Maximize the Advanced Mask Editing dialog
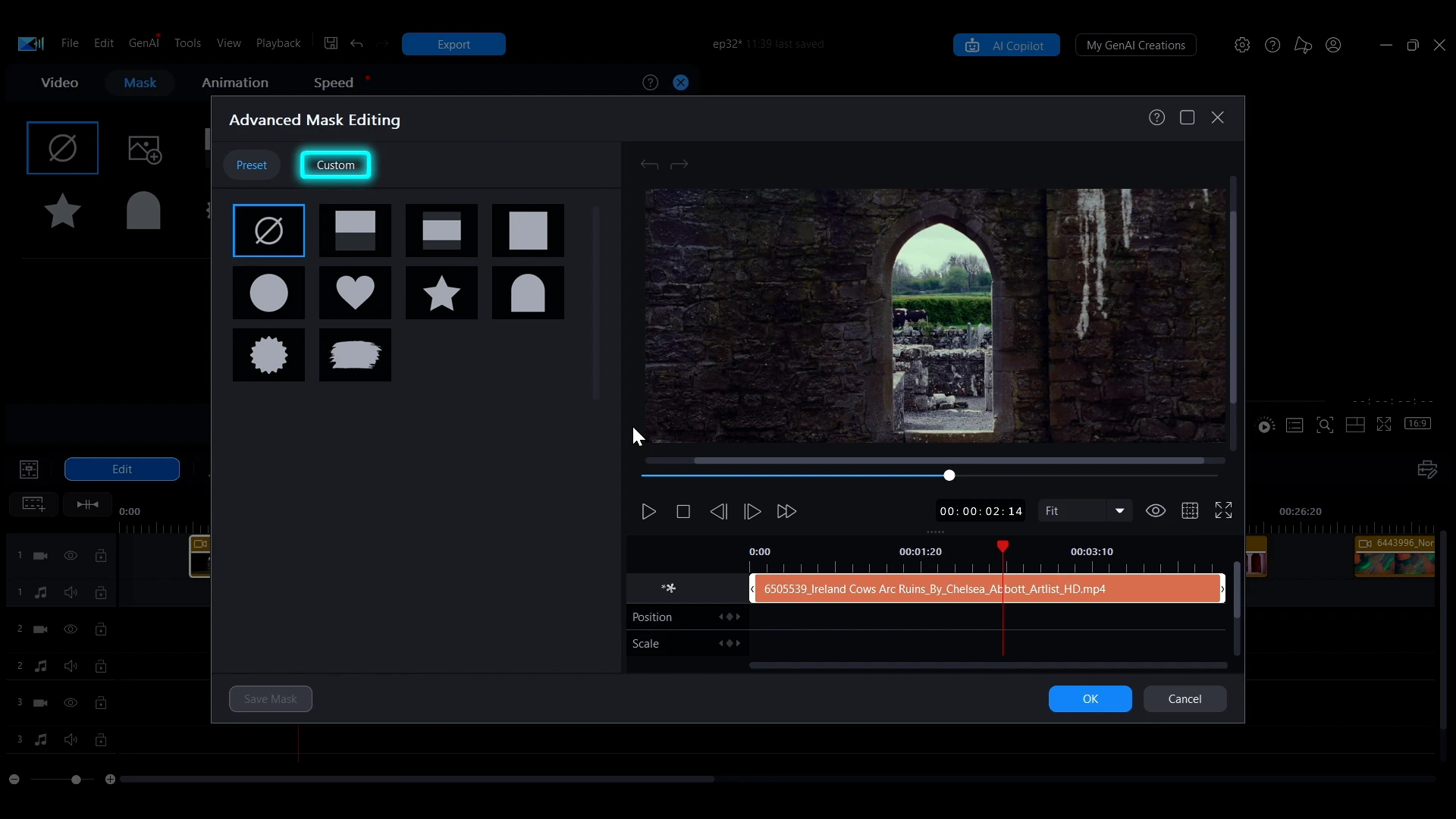The image size is (1456, 819). pos(1188,118)
